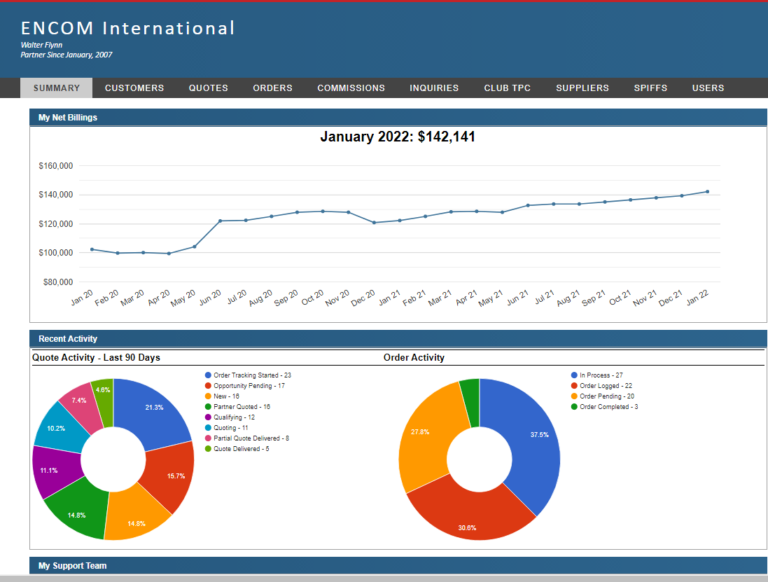This screenshot has width=768, height=582.
Task: Select the In Process legend swatch
Action: [x=574, y=375]
